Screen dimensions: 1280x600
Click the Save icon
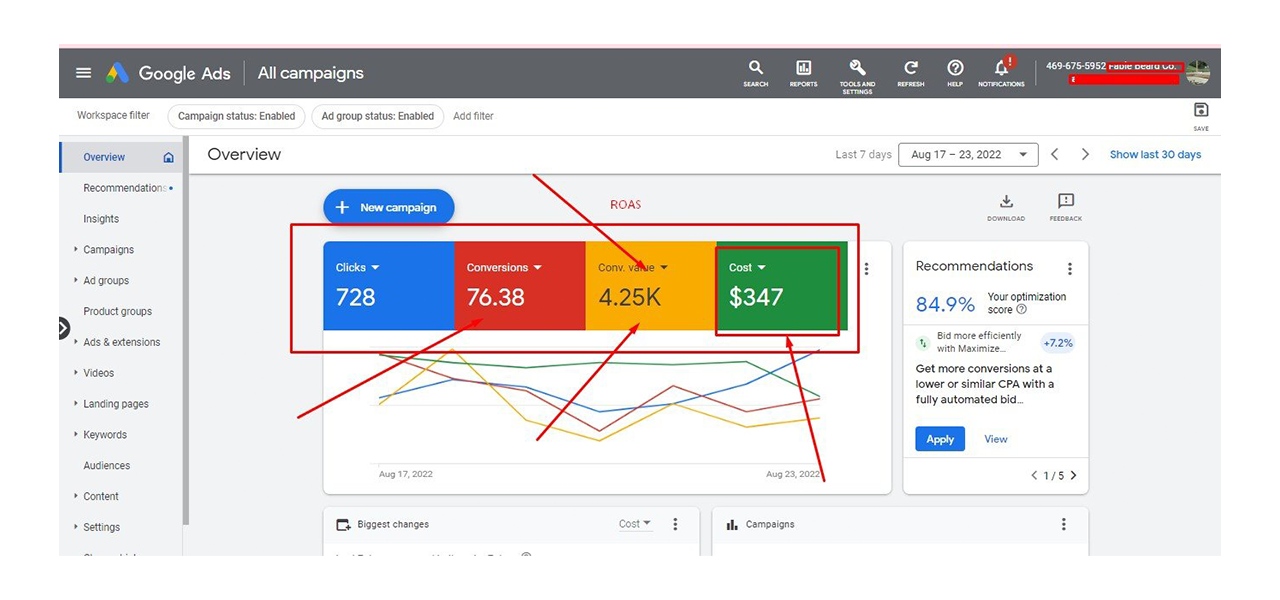(1201, 112)
